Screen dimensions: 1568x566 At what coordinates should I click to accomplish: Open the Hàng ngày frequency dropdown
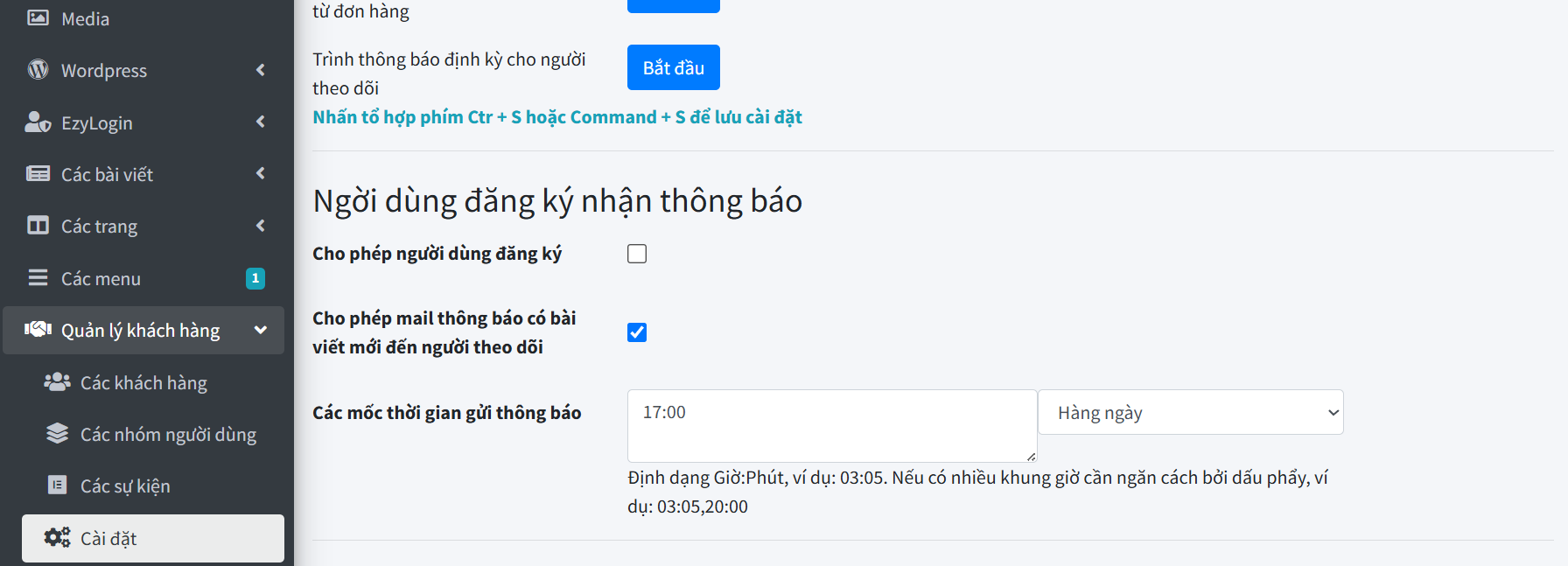point(1191,412)
